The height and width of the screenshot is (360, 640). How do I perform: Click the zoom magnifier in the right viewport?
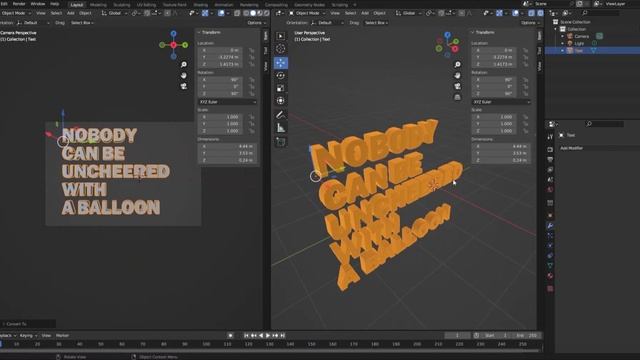pos(457,64)
